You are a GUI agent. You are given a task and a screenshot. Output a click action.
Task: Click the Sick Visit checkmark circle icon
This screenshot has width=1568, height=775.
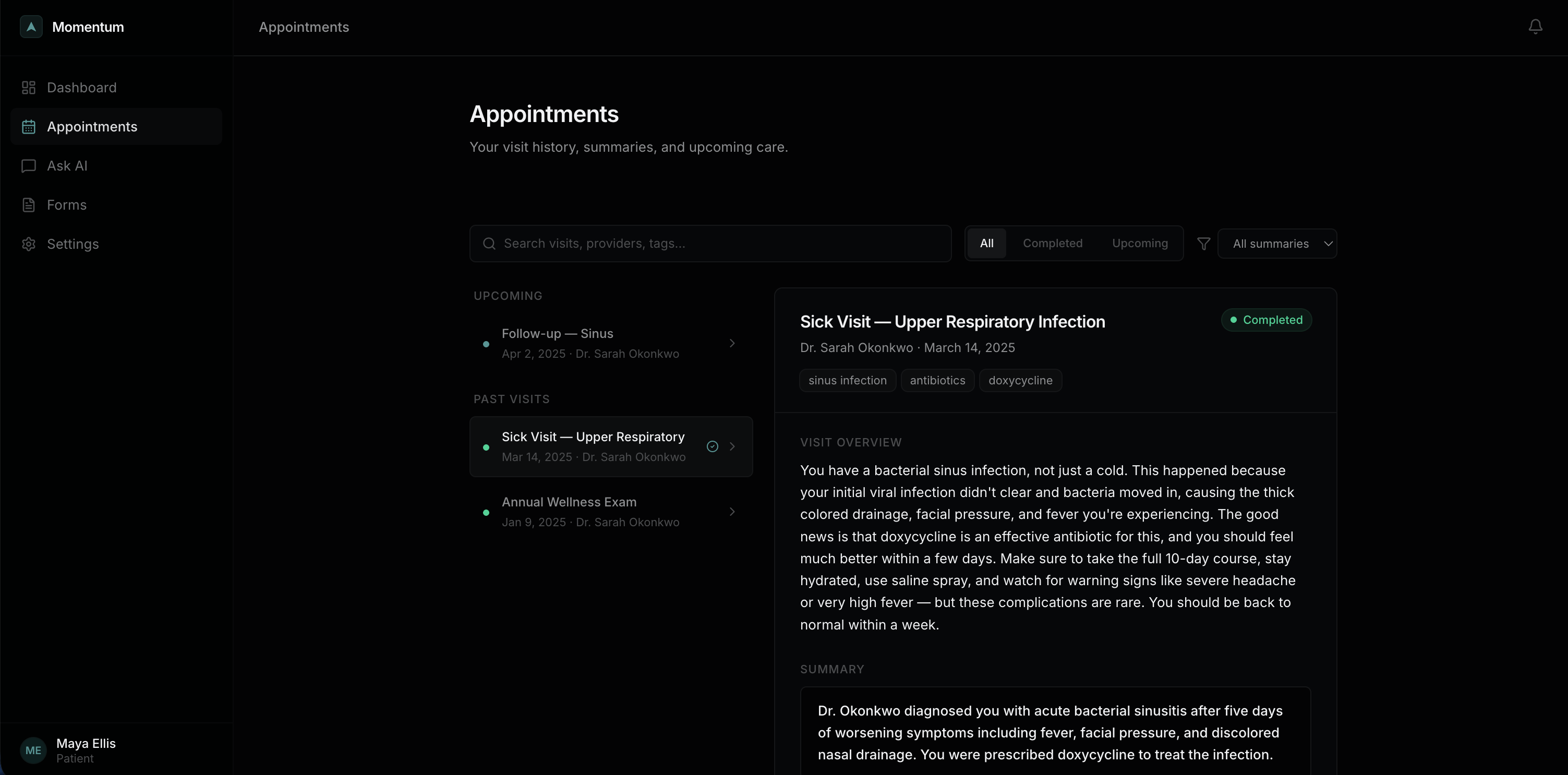[712, 447]
